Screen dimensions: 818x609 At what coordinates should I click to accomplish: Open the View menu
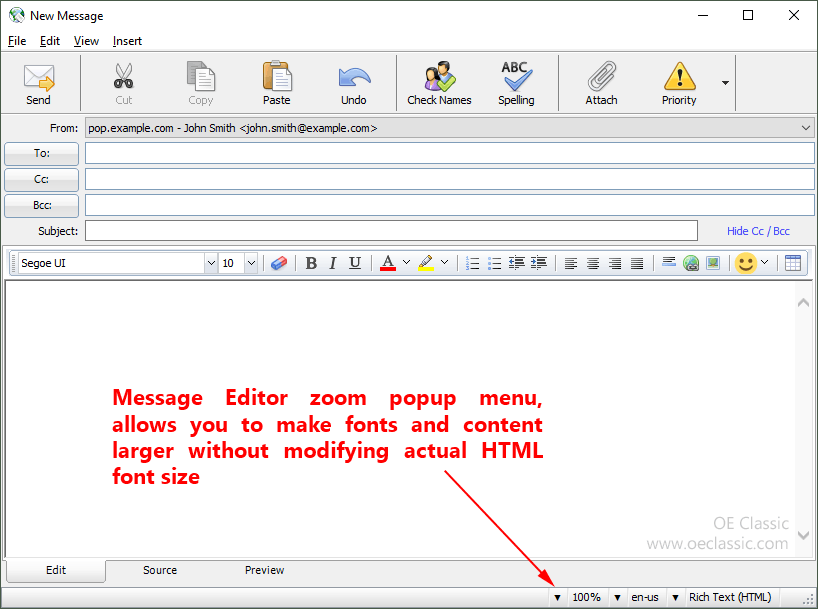click(86, 41)
